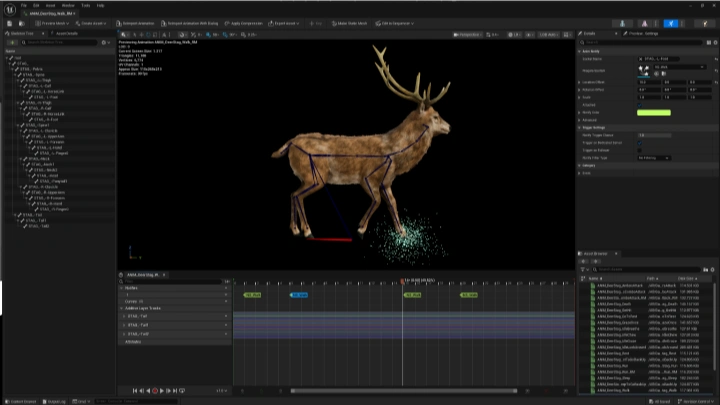This screenshot has height=405, width=720.
Task: Open the Output Log button
Action: click(x=54, y=401)
